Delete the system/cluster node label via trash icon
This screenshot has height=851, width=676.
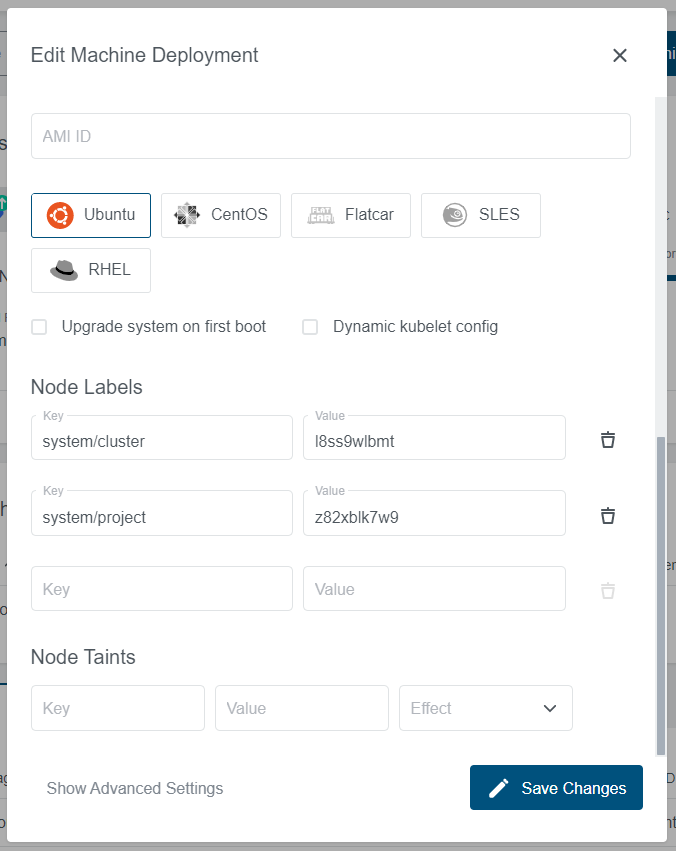coord(607,439)
